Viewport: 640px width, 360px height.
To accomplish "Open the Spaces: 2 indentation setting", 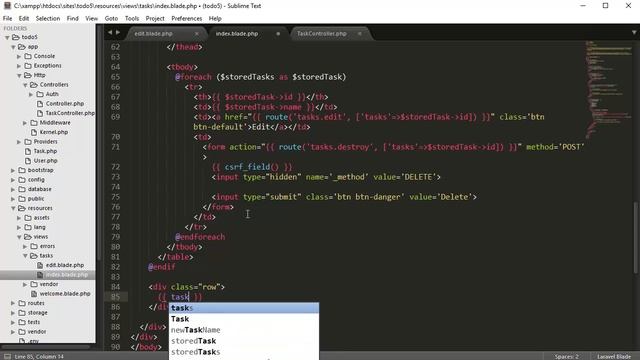I will coord(567,356).
